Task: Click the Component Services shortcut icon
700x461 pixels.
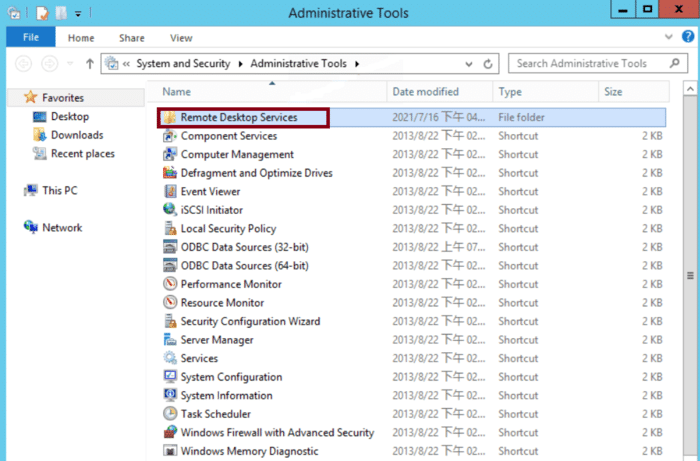Action: pos(170,136)
